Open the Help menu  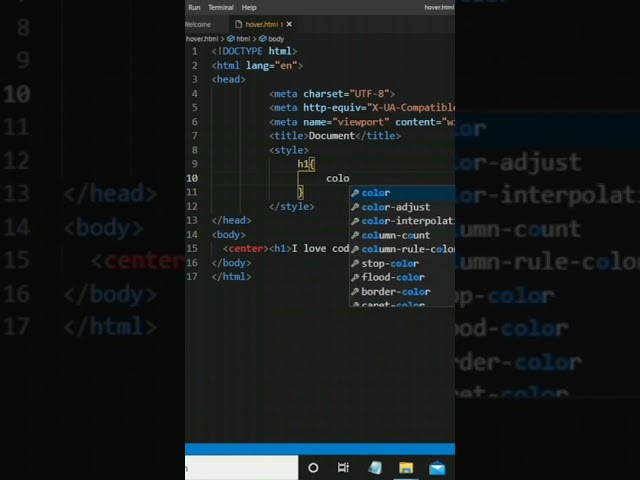point(249,7)
